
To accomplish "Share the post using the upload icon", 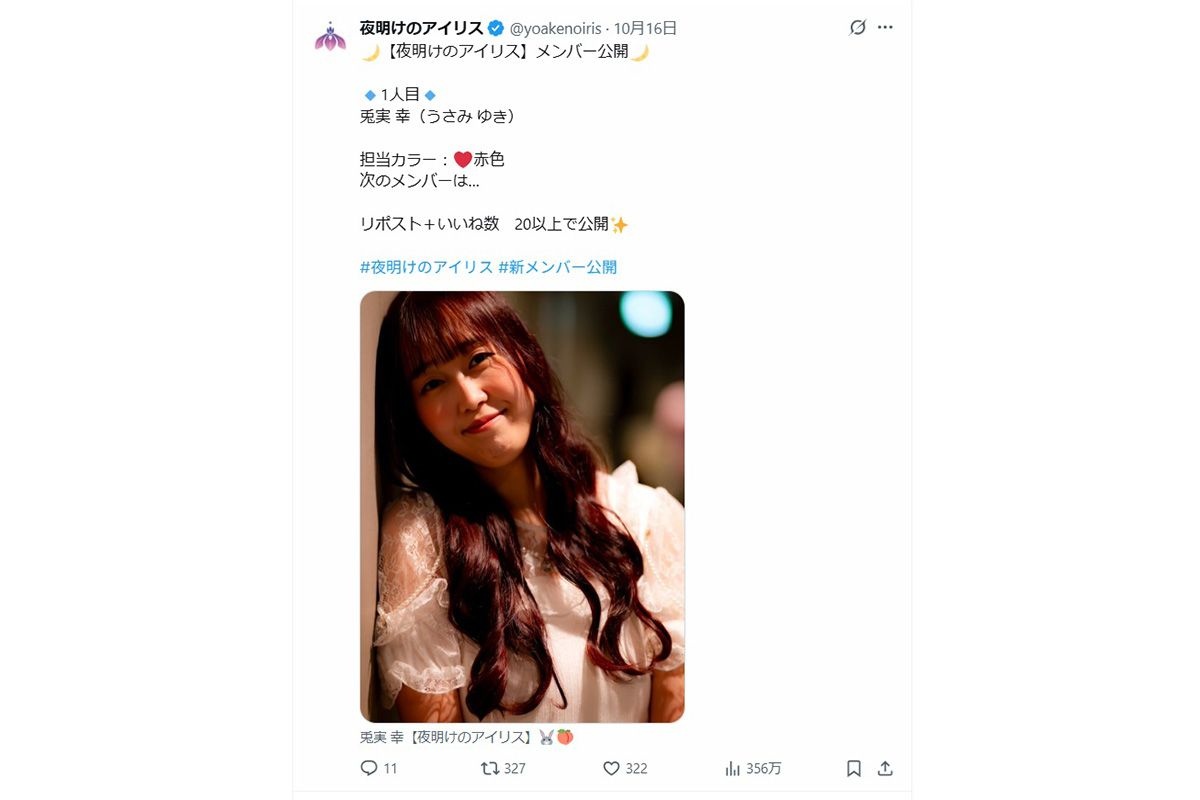I will pos(885,768).
